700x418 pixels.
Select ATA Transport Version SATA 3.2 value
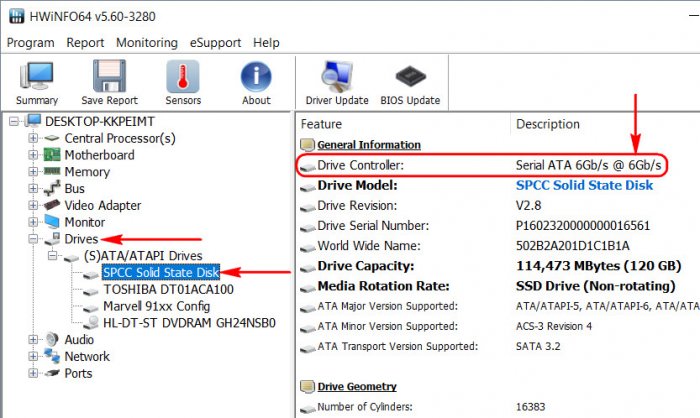(538, 346)
